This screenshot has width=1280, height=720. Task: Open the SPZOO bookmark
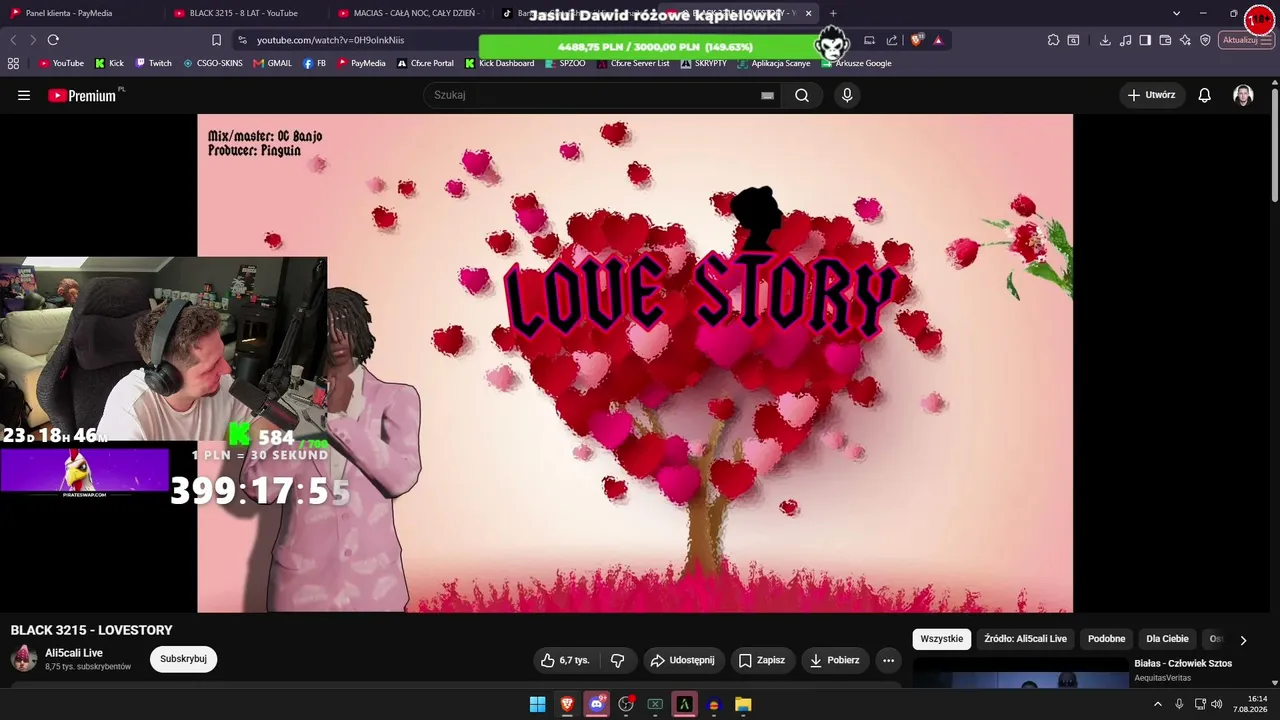[x=566, y=63]
